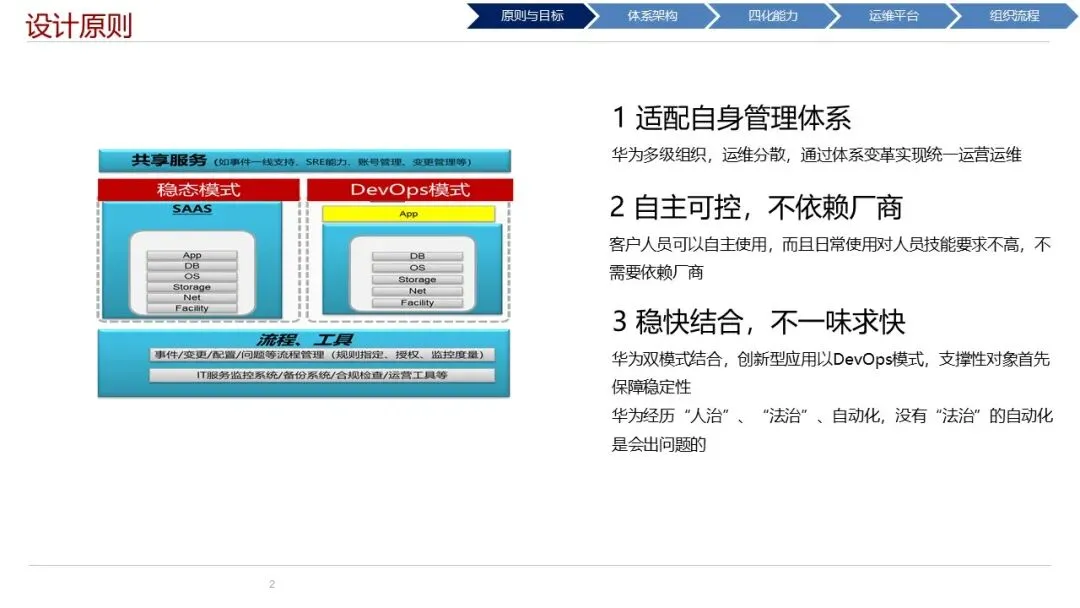The width and height of the screenshot is (1080, 608).
Task: Select the paragraph starting 华为双模式结合
Action: (x=831, y=373)
